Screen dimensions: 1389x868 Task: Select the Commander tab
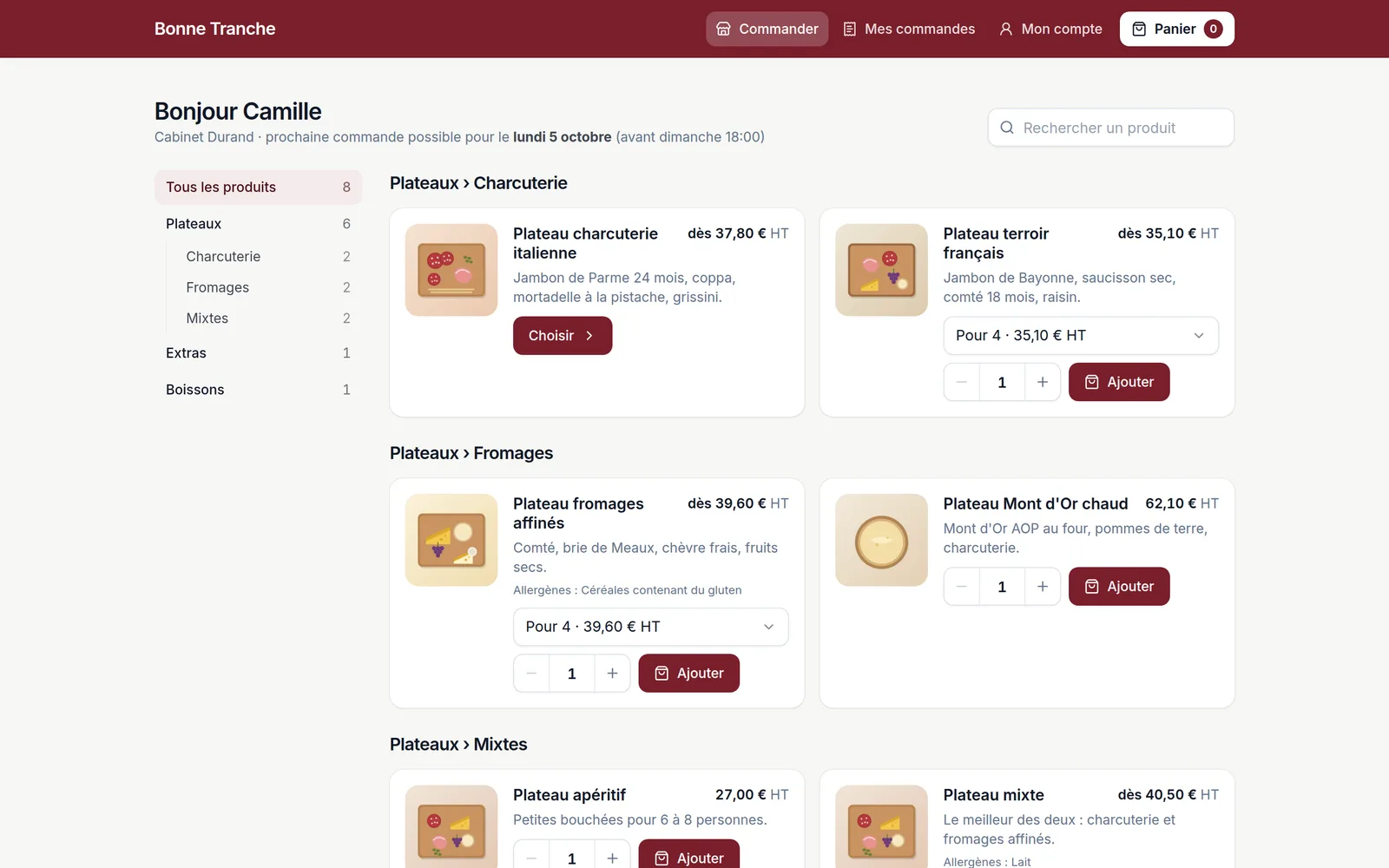click(x=767, y=29)
